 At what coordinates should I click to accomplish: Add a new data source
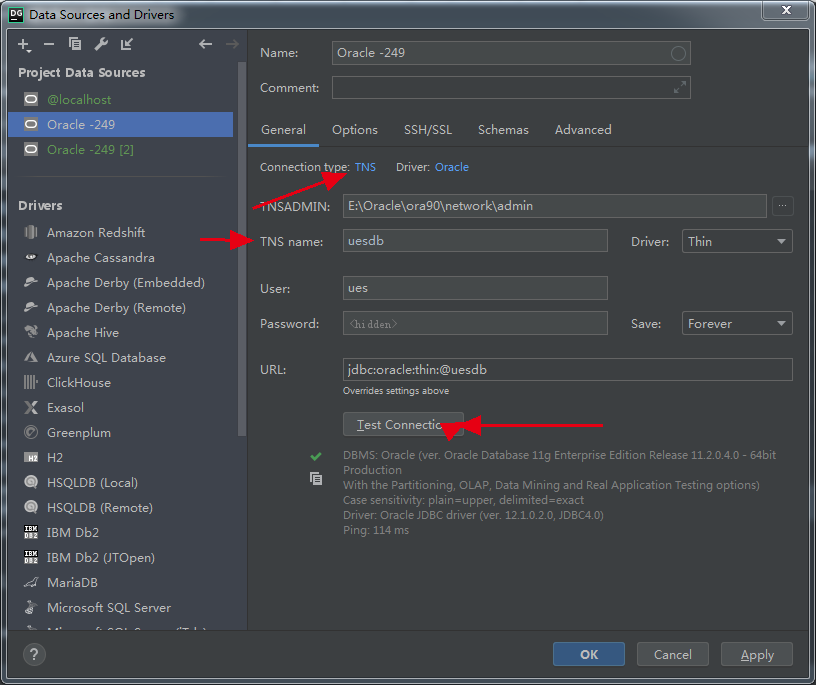[23, 44]
